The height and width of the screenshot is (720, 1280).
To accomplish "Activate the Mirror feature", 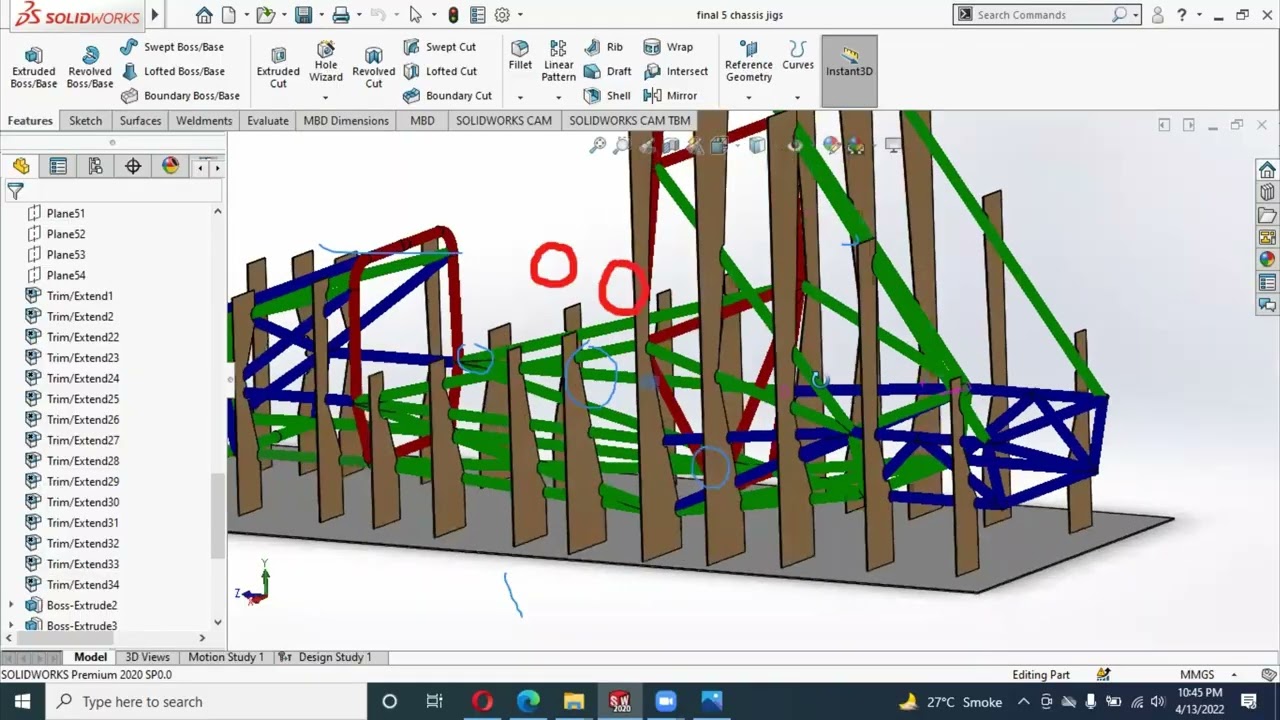I will (x=670, y=96).
